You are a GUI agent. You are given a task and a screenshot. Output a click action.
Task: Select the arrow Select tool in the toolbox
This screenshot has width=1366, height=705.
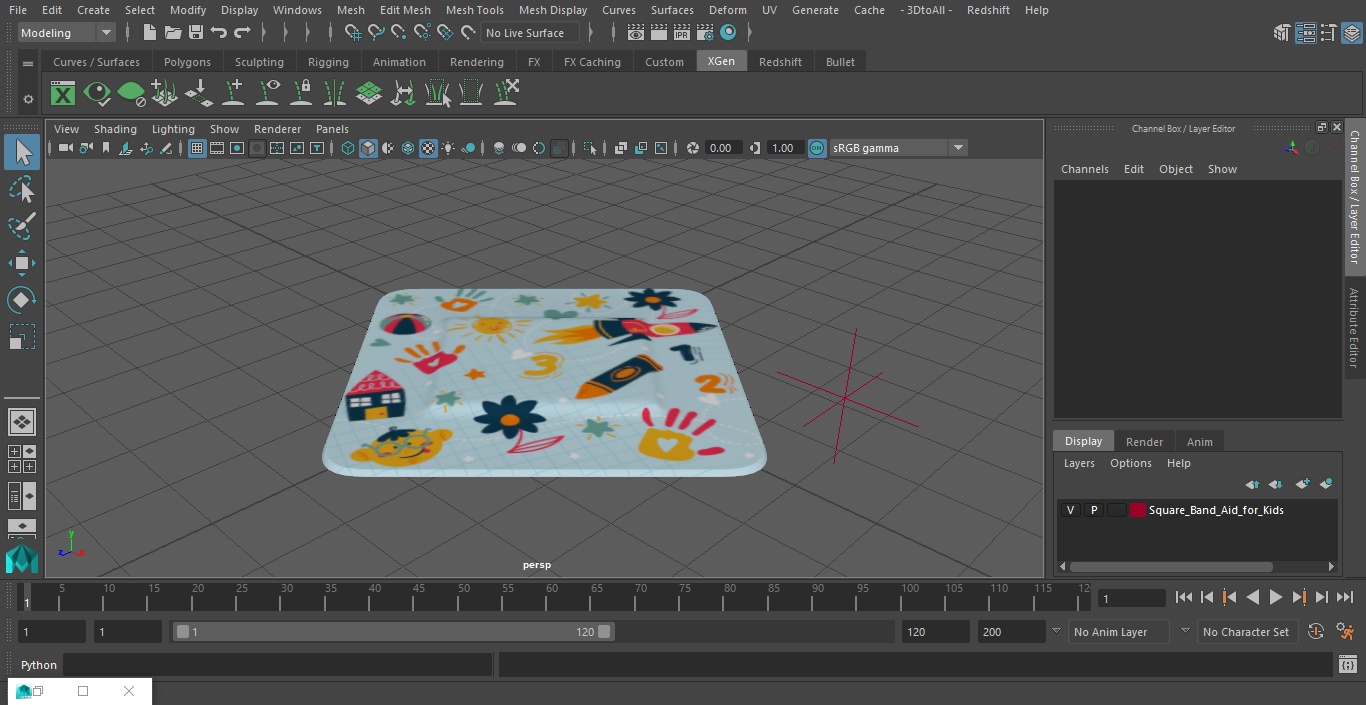(x=22, y=152)
